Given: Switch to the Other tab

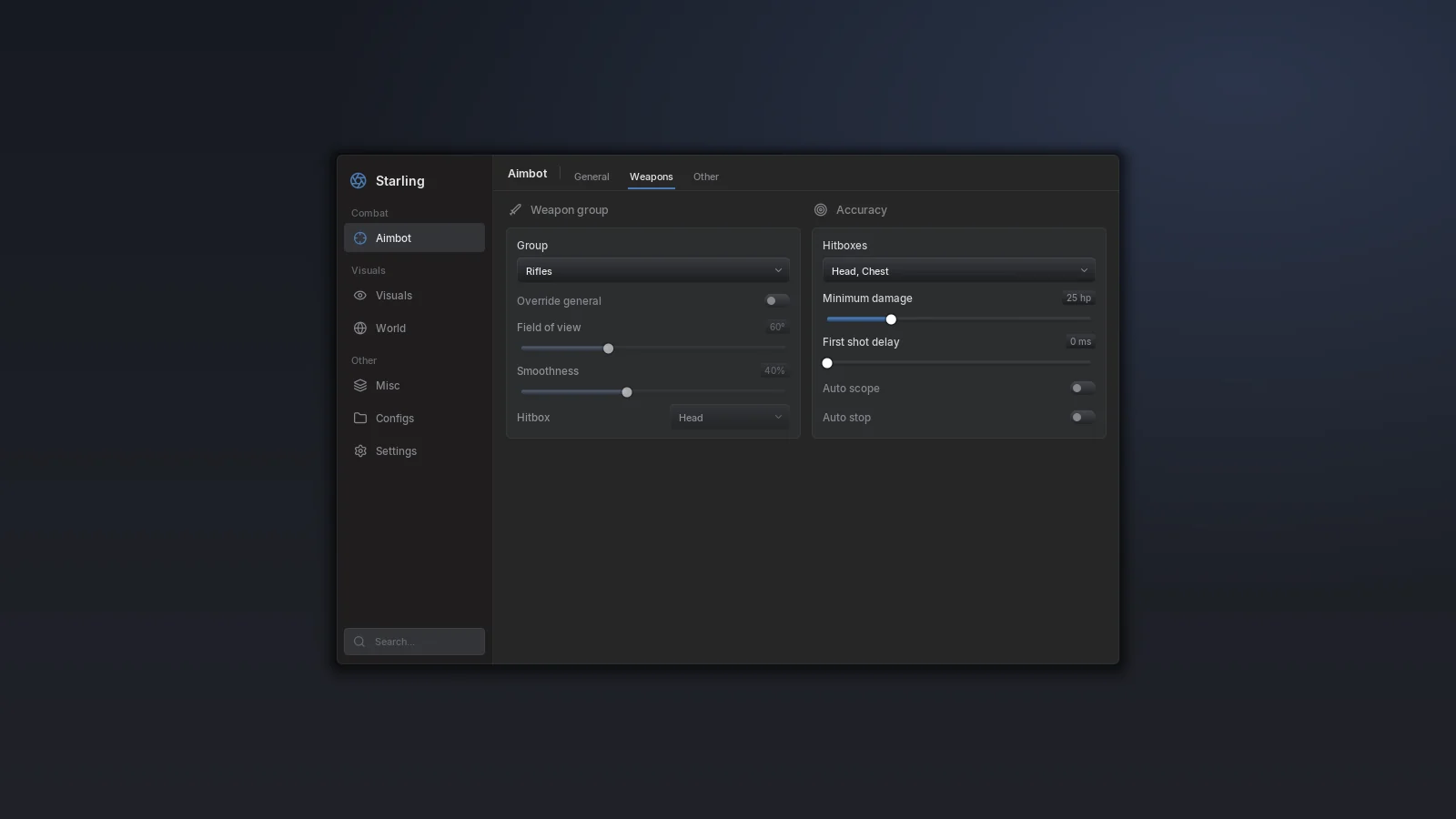Looking at the screenshot, I should point(706,177).
